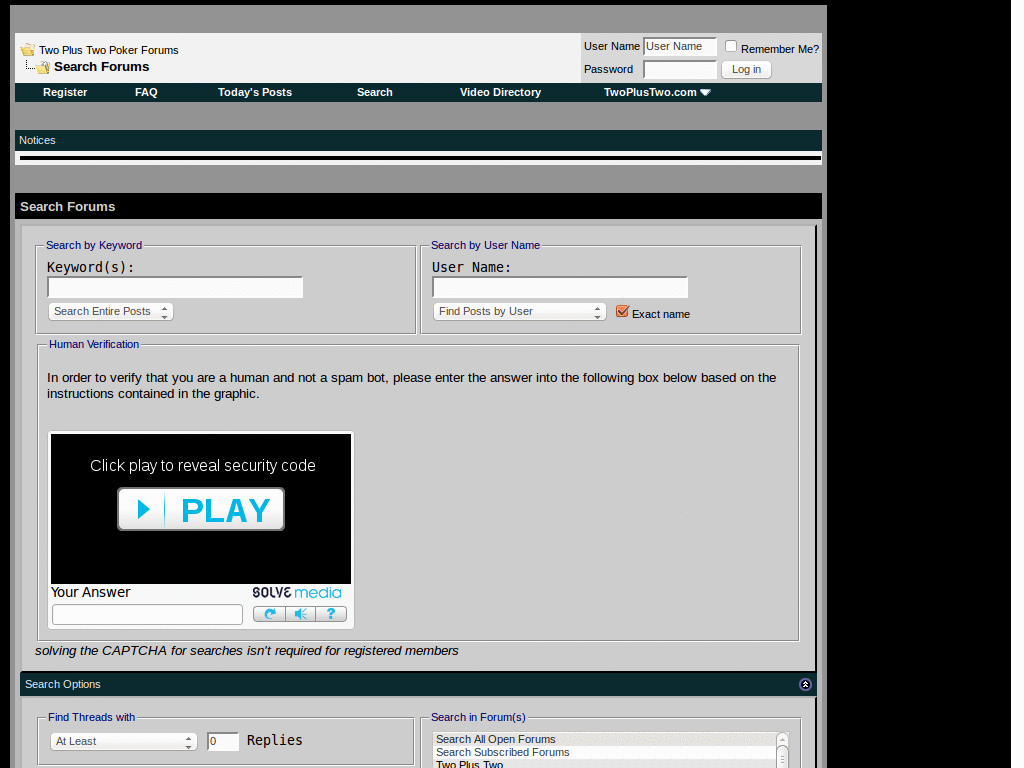Open Find Posts by User dropdown
The image size is (1024, 768).
(519, 312)
